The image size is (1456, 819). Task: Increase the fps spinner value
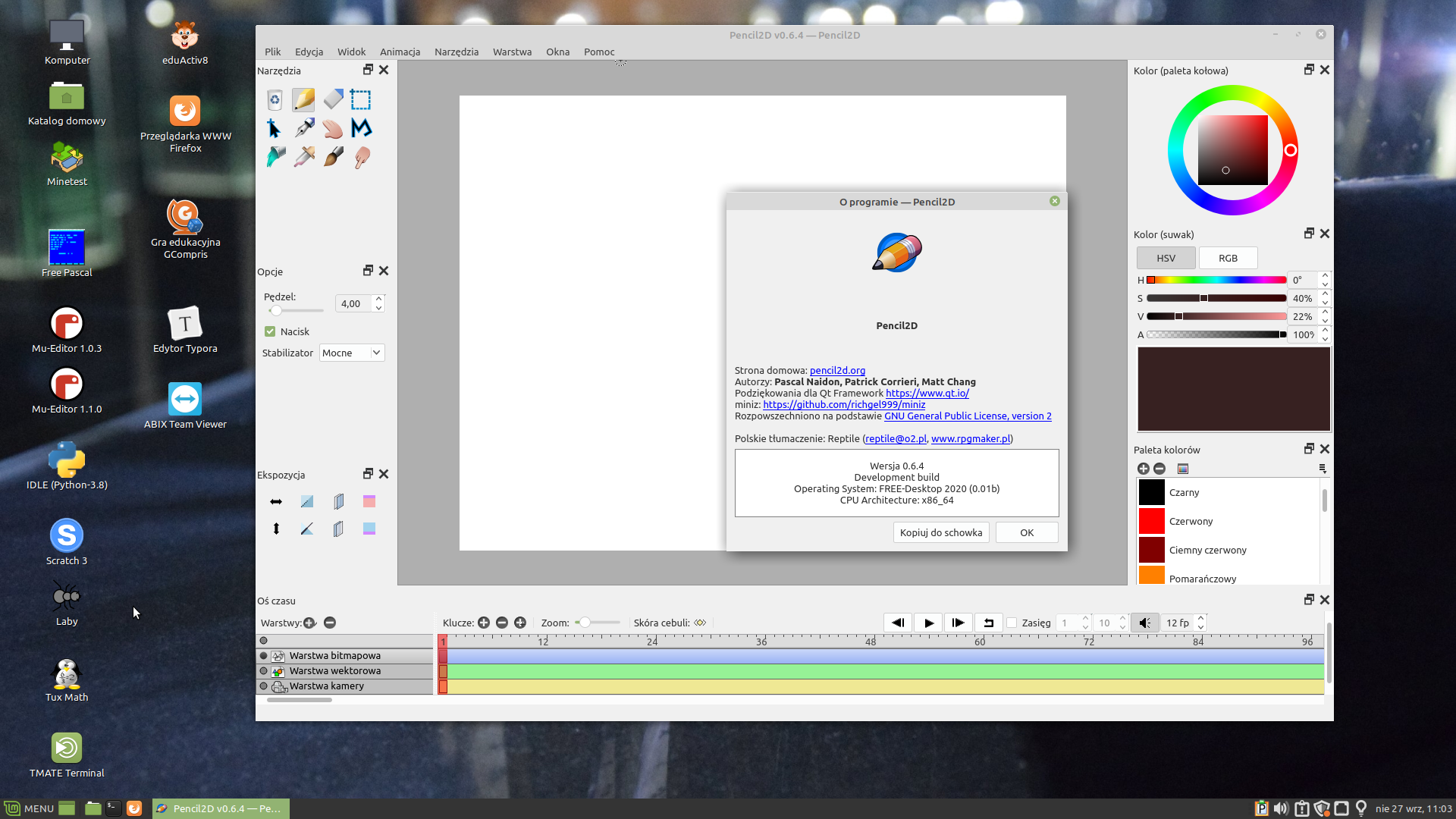[1200, 618]
